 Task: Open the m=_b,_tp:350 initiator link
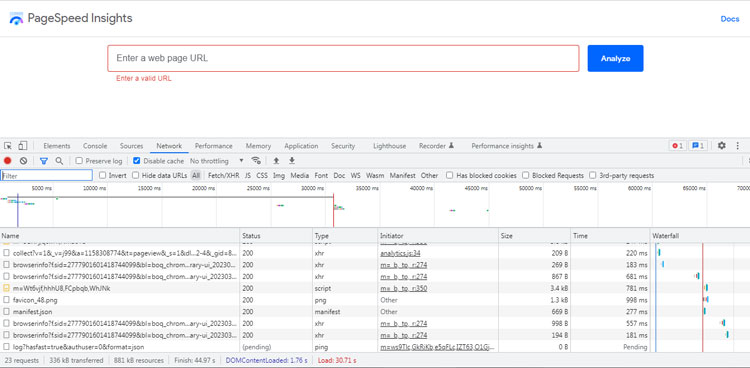coord(403,289)
